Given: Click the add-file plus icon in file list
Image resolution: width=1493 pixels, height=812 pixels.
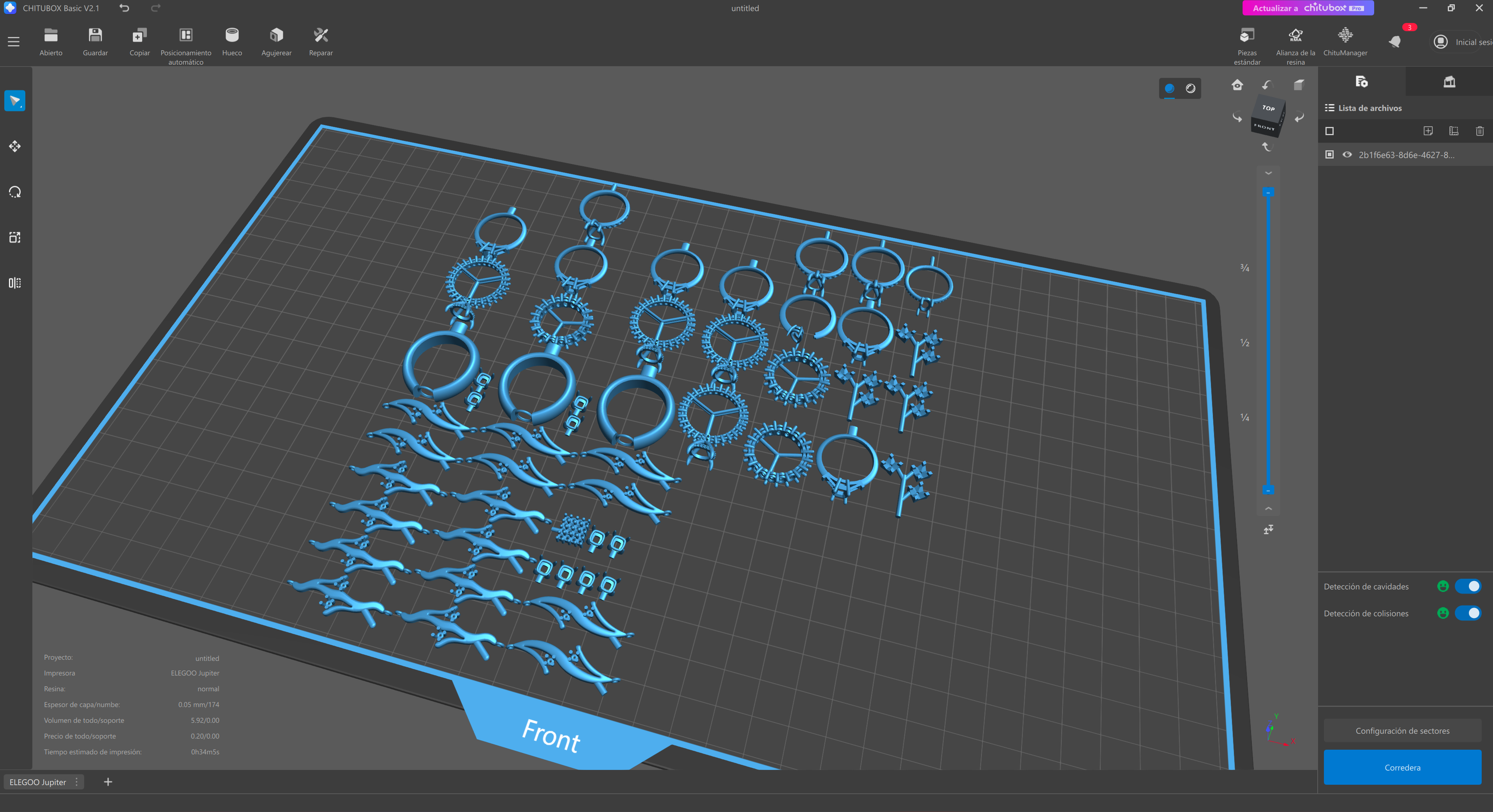Looking at the screenshot, I should click(x=1428, y=131).
